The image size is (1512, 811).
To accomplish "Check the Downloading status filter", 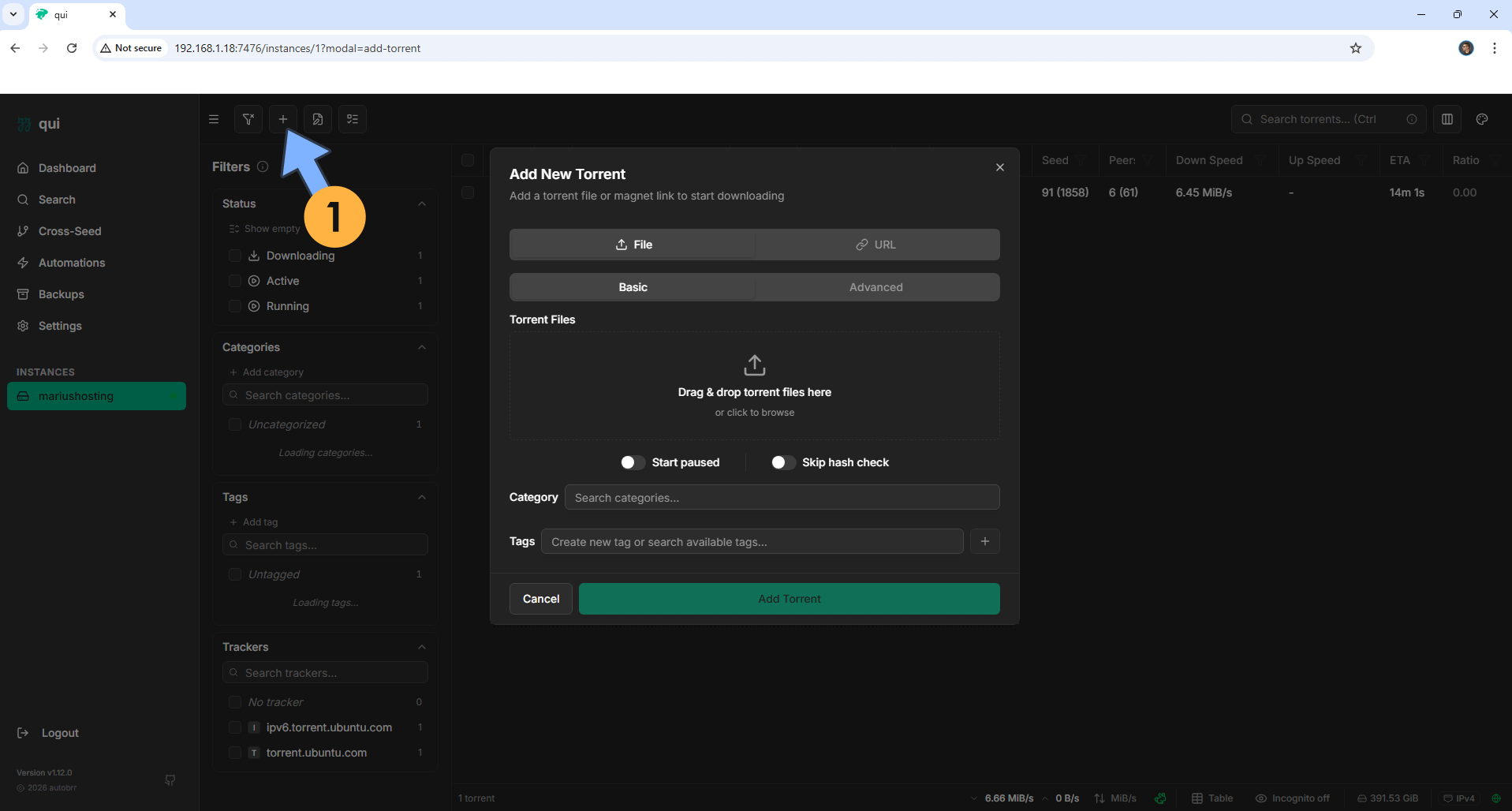I will tap(234, 256).
